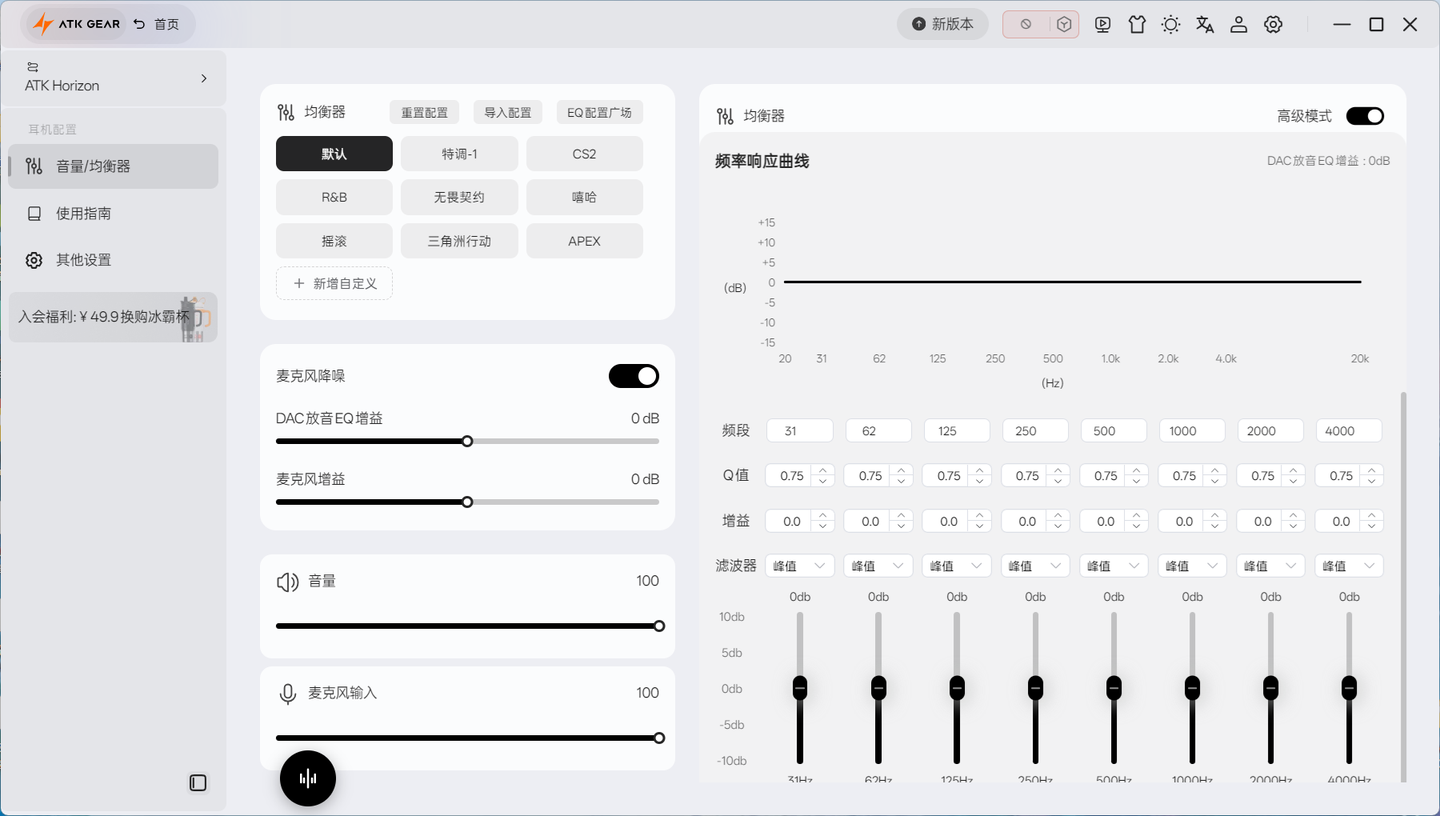Toggle the sun brightness theme icon
1440x816 pixels.
click(1171, 25)
